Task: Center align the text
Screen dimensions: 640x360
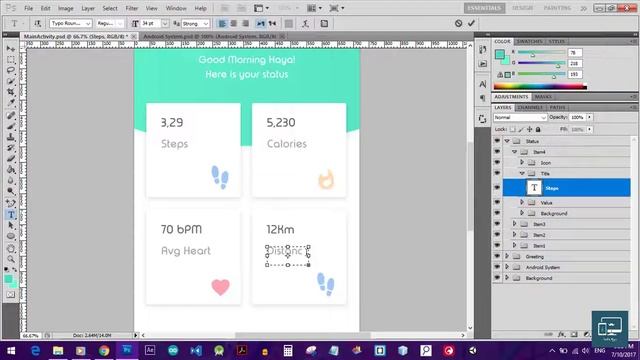Action: 234,24
